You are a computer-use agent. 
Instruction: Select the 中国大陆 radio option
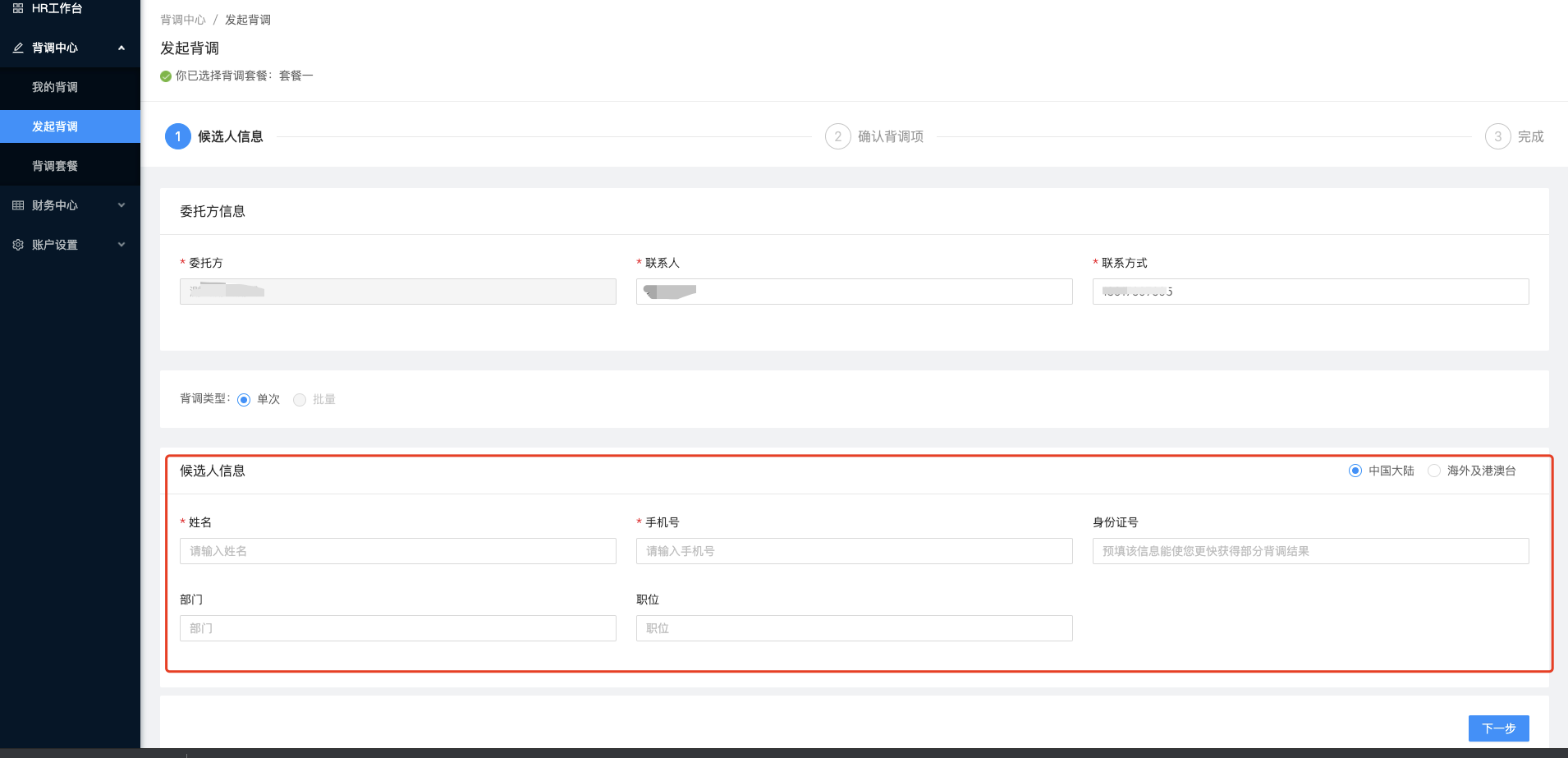(x=1355, y=471)
